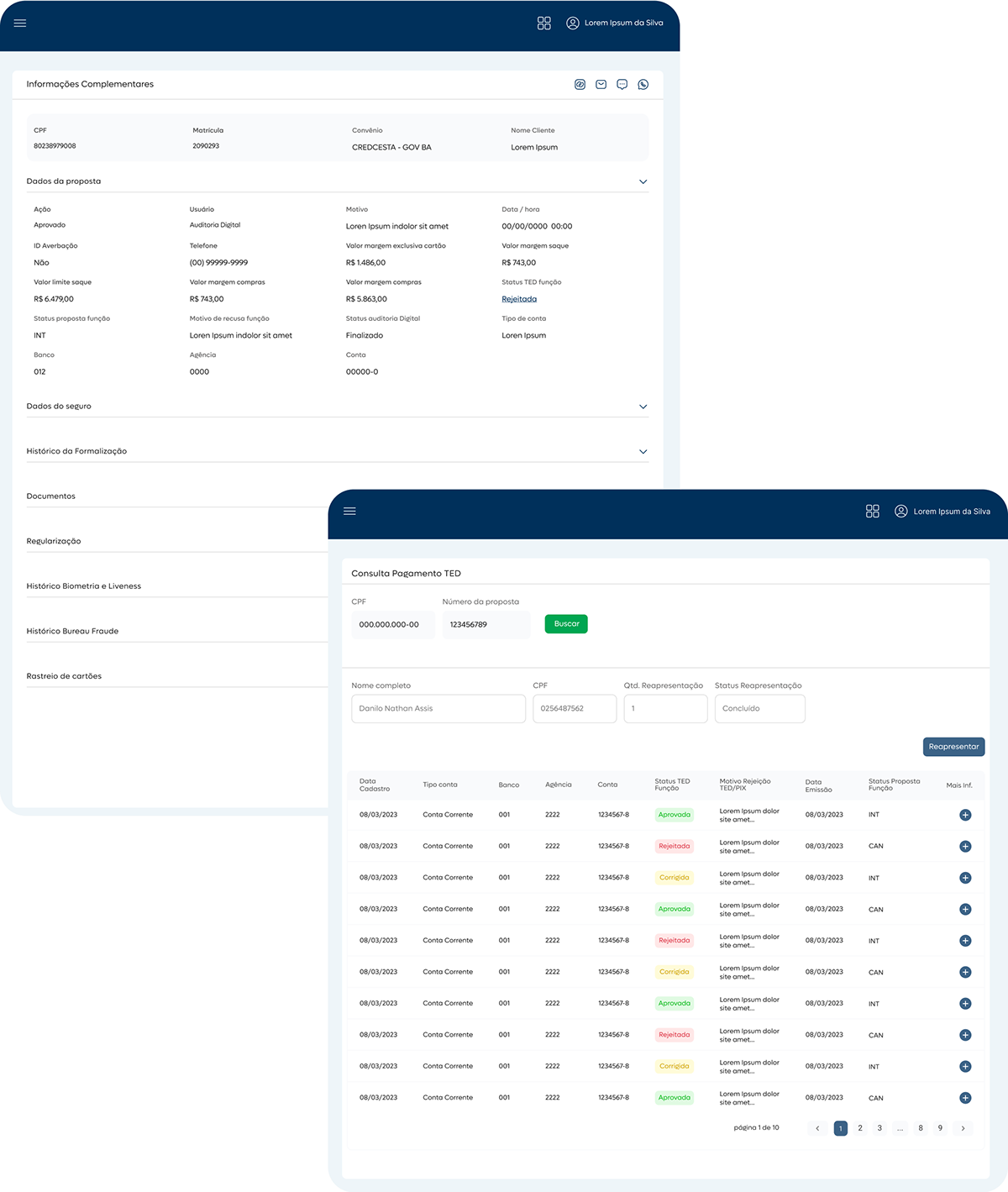The height and width of the screenshot is (1192, 1008).
Task: Click Aprovada badge in first table row
Action: coord(675,815)
